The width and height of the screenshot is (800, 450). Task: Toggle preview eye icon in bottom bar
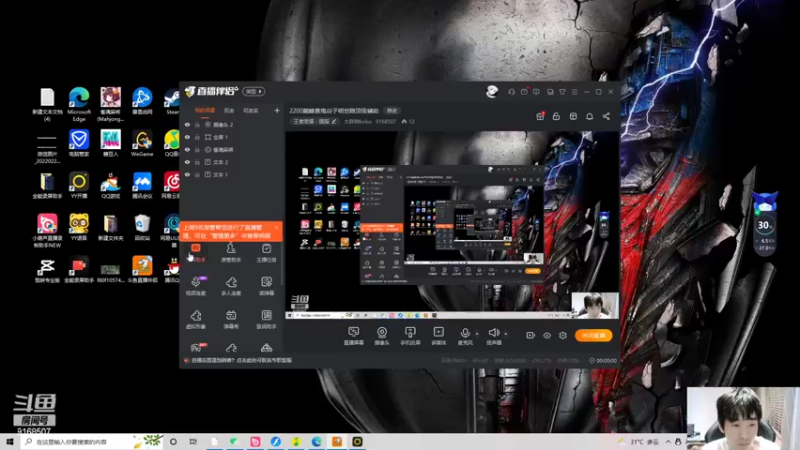click(x=547, y=335)
